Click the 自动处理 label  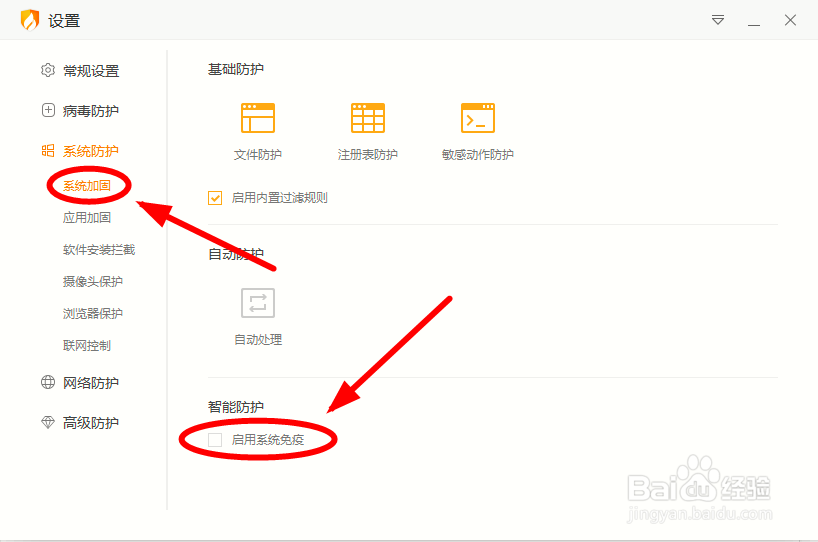pyautogui.click(x=258, y=340)
